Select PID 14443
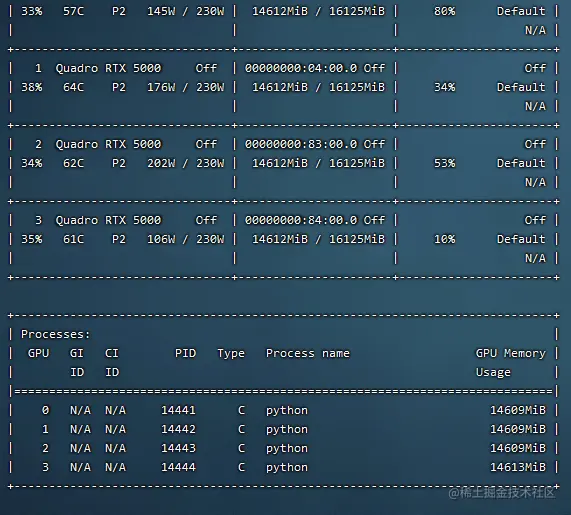571x515 pixels. click(178, 448)
